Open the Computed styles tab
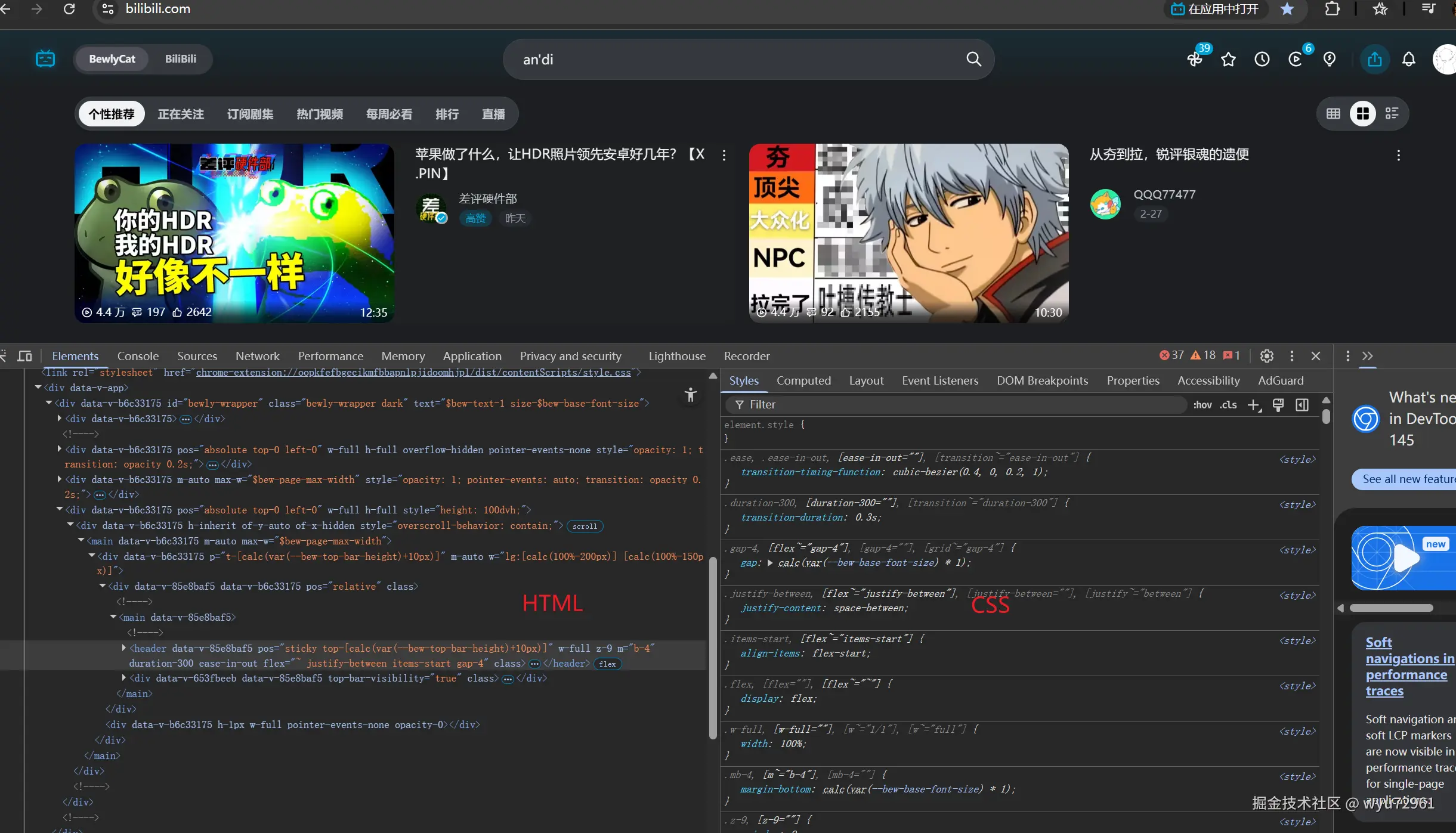The width and height of the screenshot is (1456, 833). pos(803,380)
